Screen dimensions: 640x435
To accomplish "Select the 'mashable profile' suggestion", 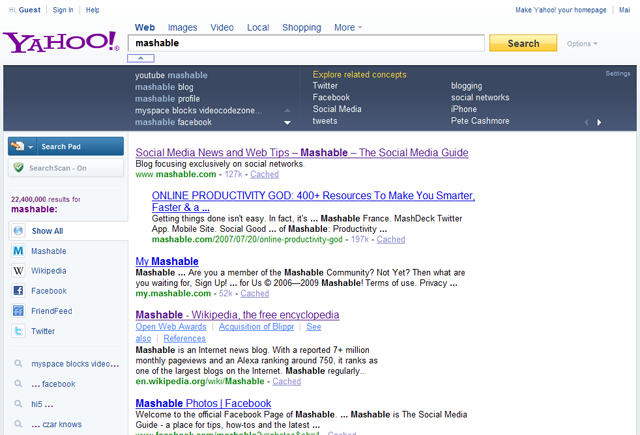I will click(167, 99).
